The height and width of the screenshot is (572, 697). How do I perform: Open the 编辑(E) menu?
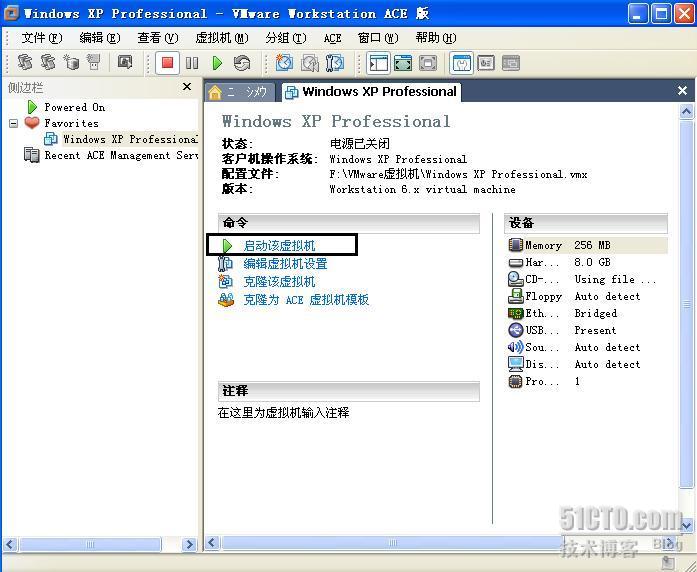click(100, 38)
